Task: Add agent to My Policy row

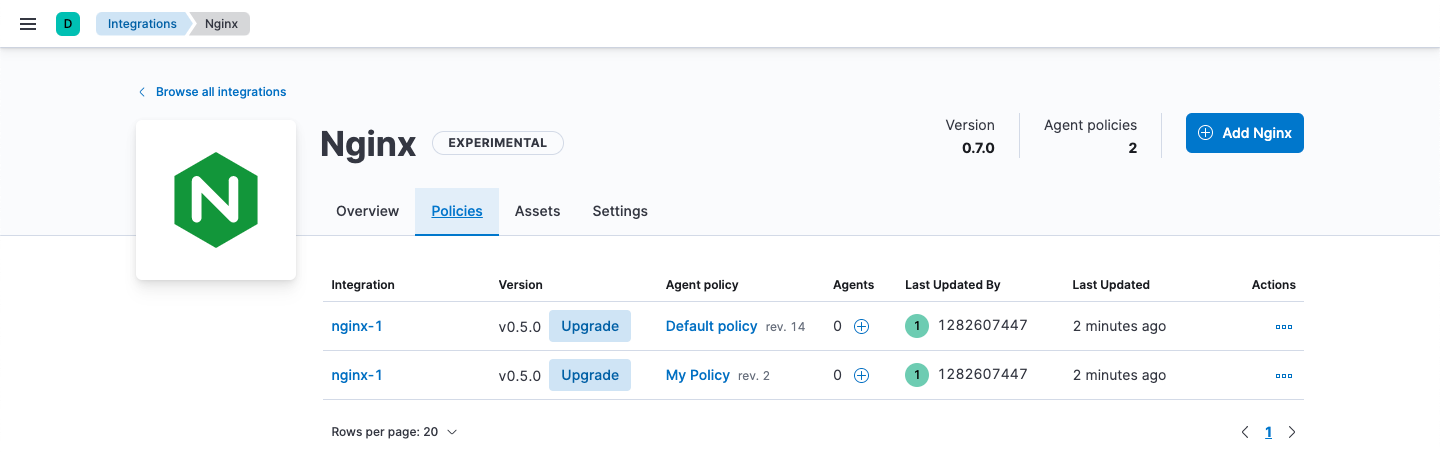Action: (861, 376)
